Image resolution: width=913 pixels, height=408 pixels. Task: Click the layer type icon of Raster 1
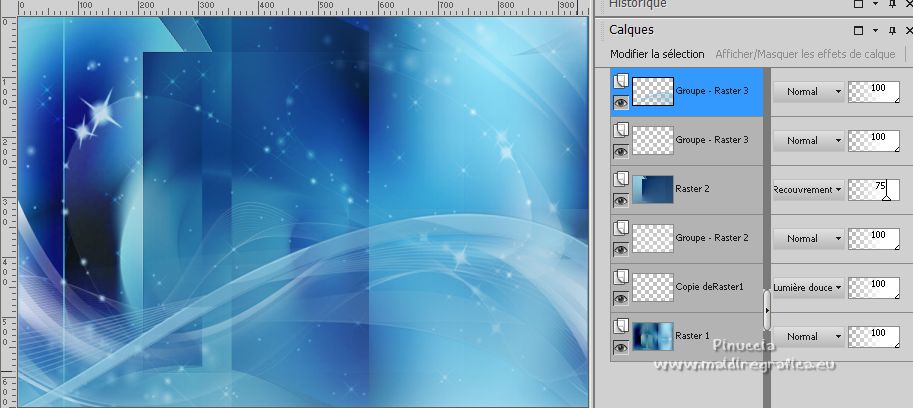621,325
